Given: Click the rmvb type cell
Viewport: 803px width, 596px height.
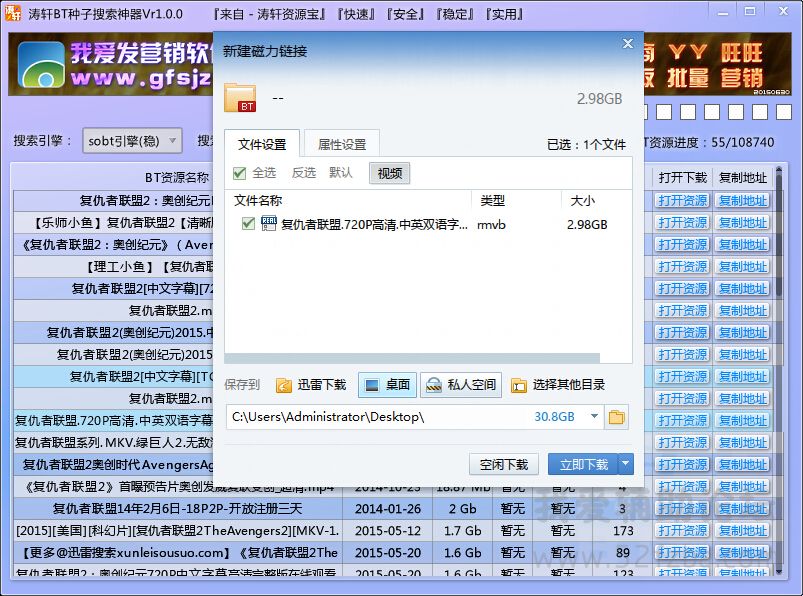Looking at the screenshot, I should pos(492,225).
